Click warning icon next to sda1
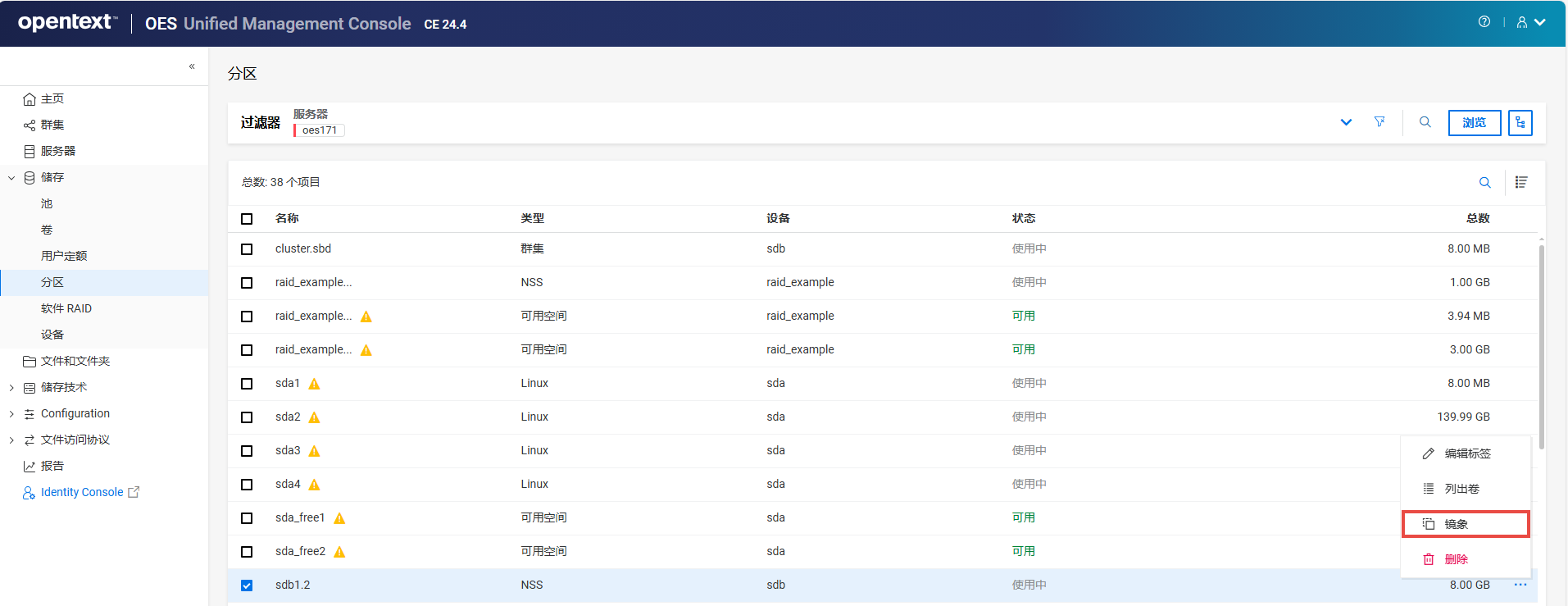 pos(314,384)
